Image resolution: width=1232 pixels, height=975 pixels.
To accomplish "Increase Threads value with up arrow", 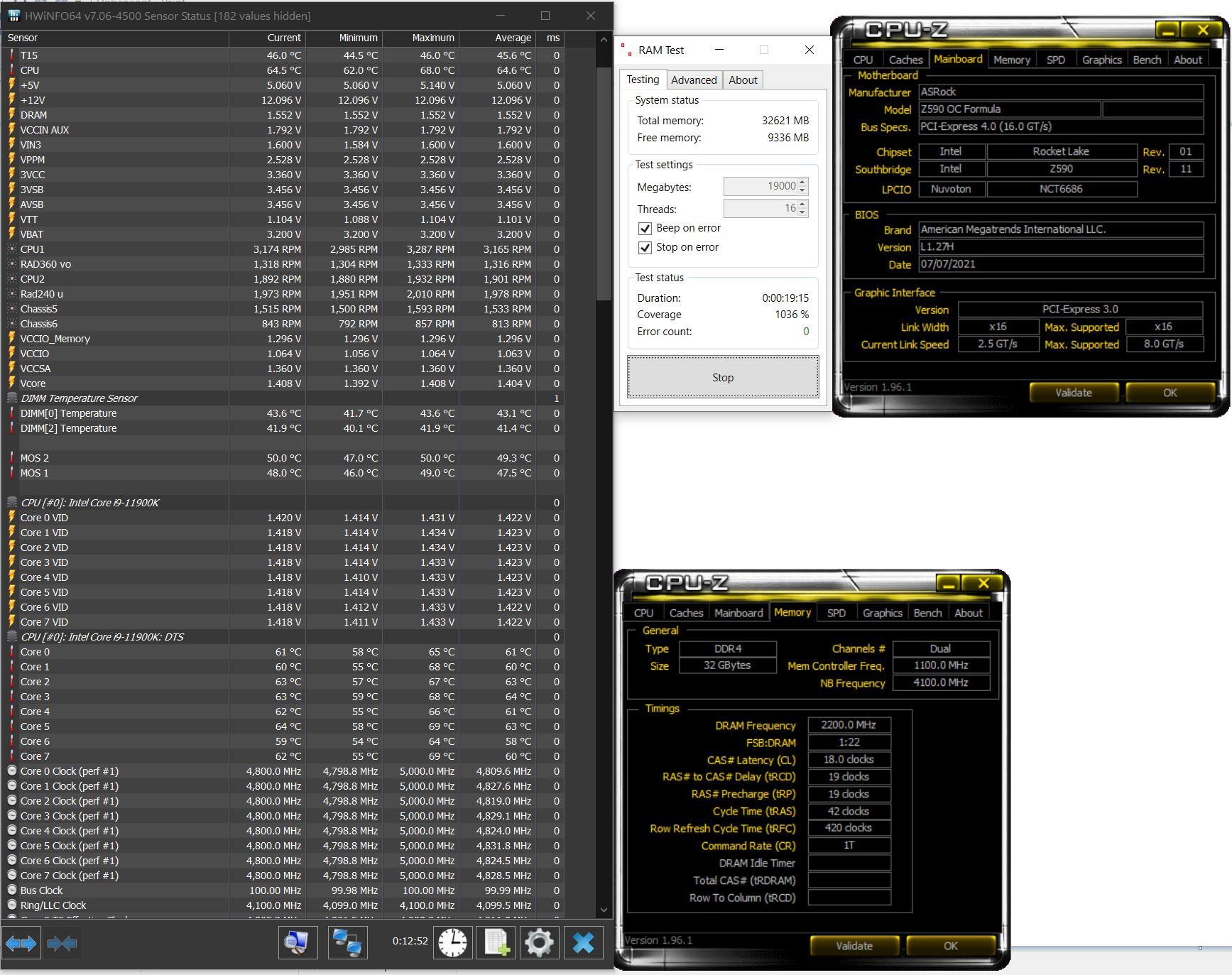I will click(x=802, y=205).
